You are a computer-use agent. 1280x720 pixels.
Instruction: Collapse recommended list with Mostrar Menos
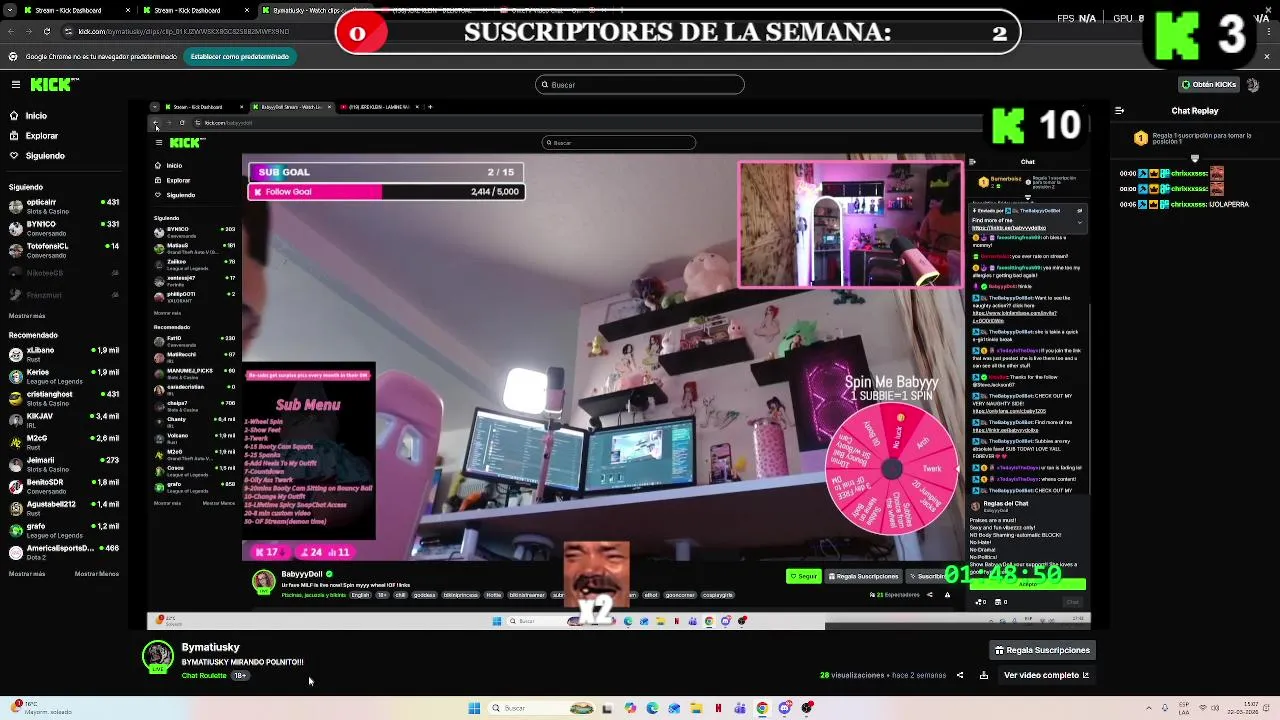[97, 574]
